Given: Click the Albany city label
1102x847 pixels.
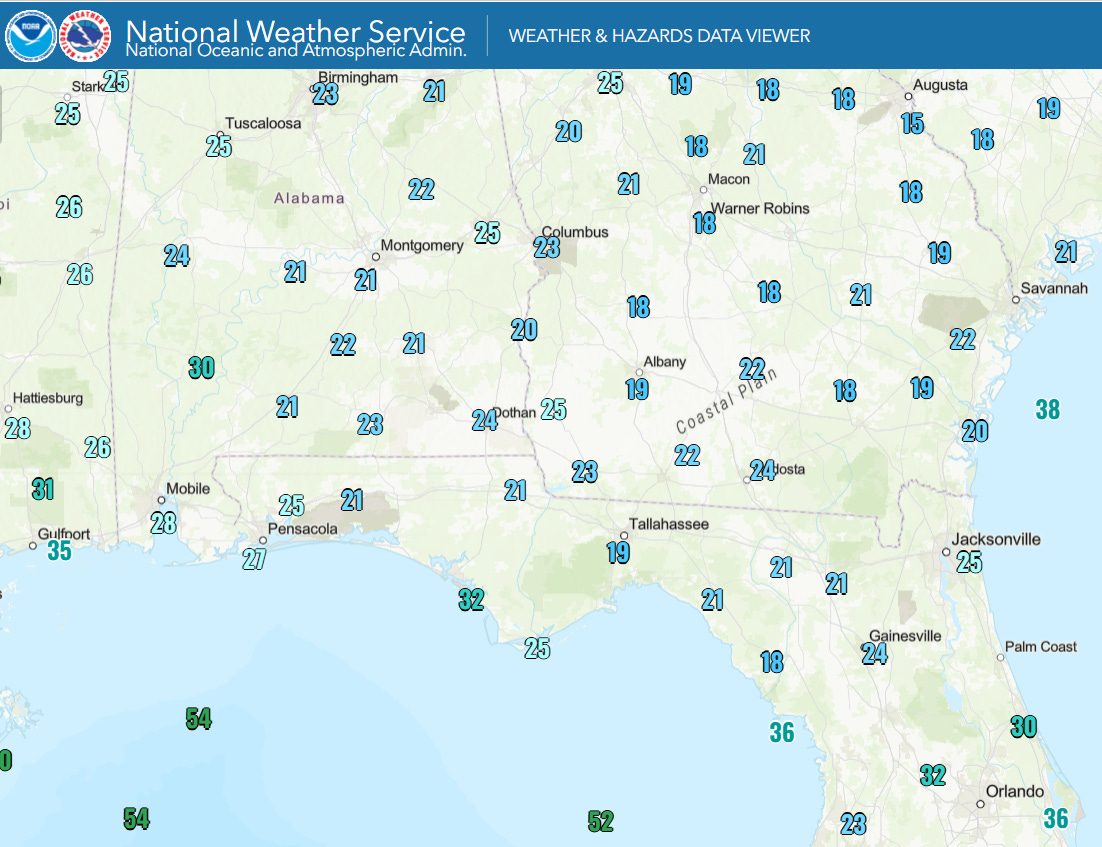Looking at the screenshot, I should 665,362.
